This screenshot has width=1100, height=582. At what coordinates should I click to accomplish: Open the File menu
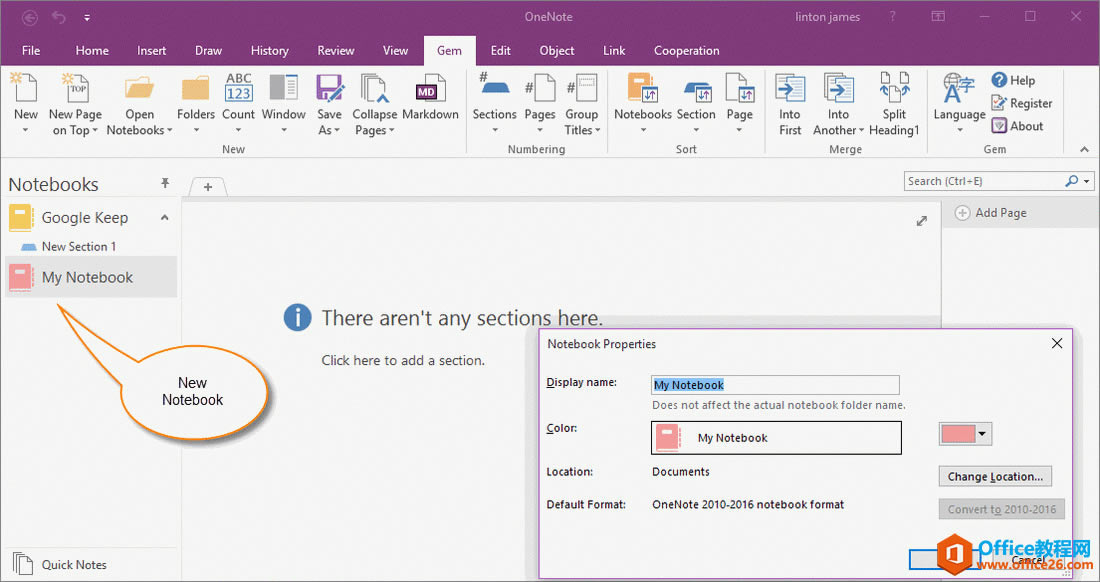click(31, 50)
